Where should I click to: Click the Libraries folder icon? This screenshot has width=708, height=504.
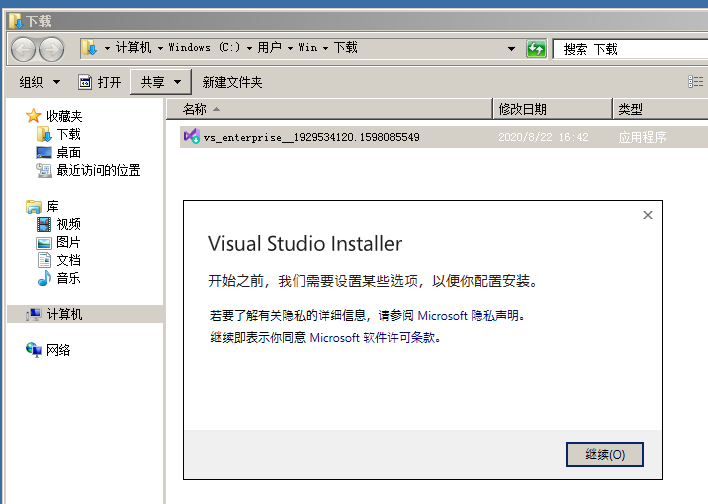click(34, 206)
